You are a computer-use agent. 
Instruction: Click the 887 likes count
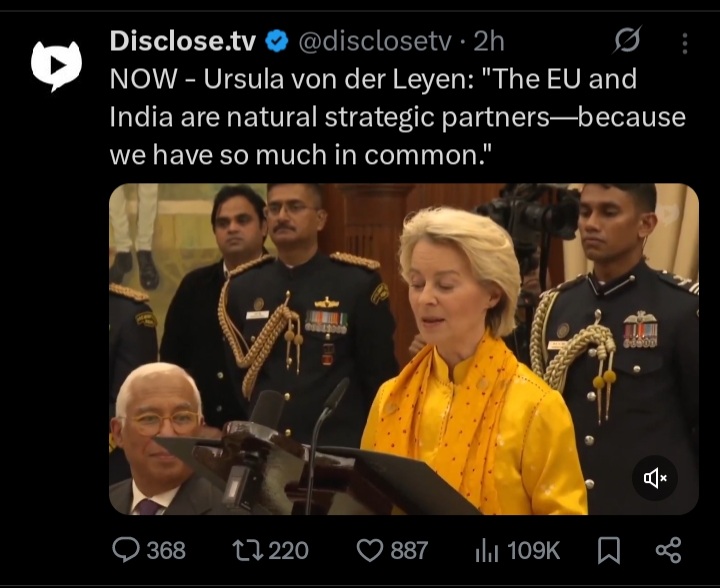pyautogui.click(x=409, y=550)
